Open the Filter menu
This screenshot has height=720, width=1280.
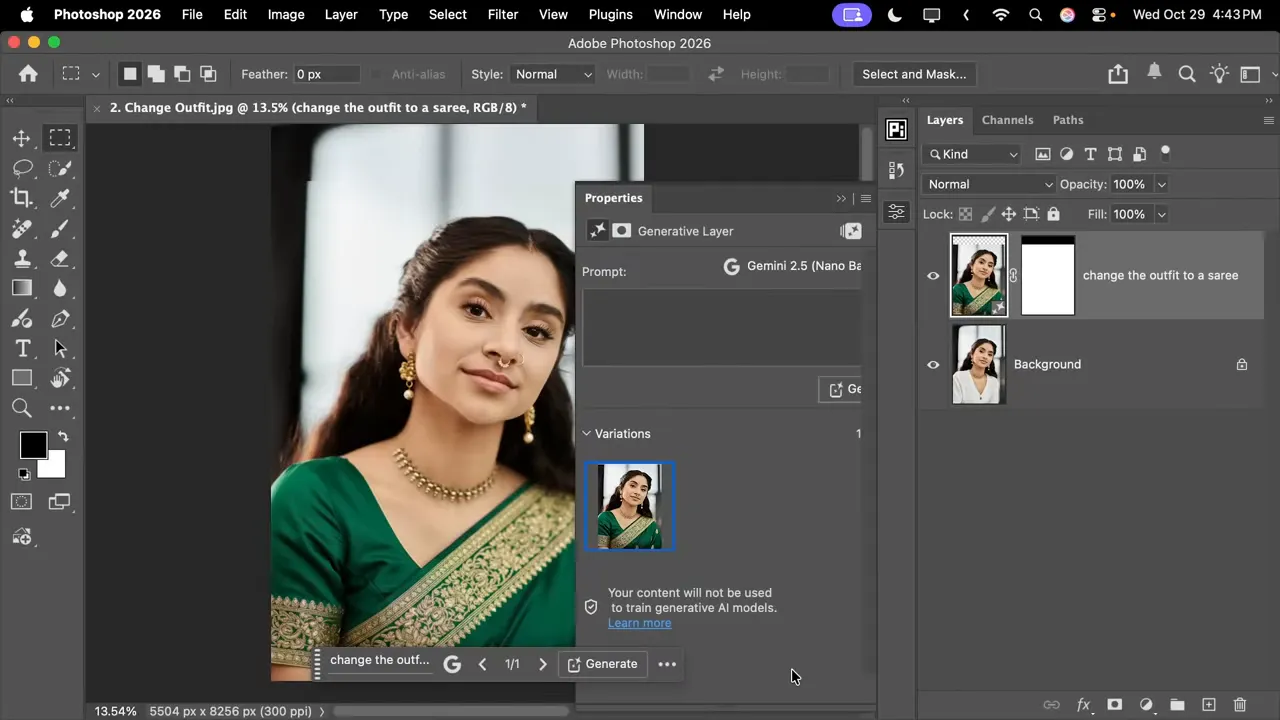502,14
